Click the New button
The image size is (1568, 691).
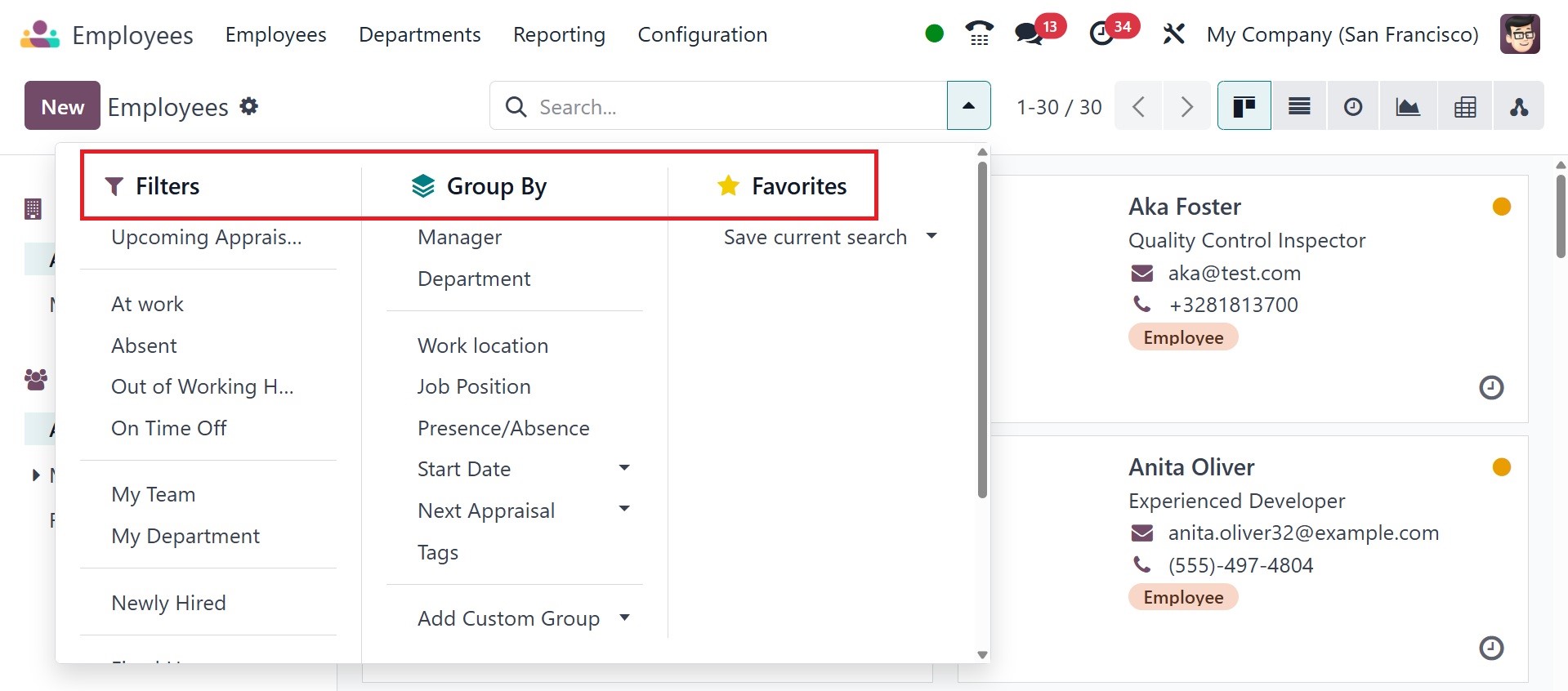pyautogui.click(x=62, y=106)
